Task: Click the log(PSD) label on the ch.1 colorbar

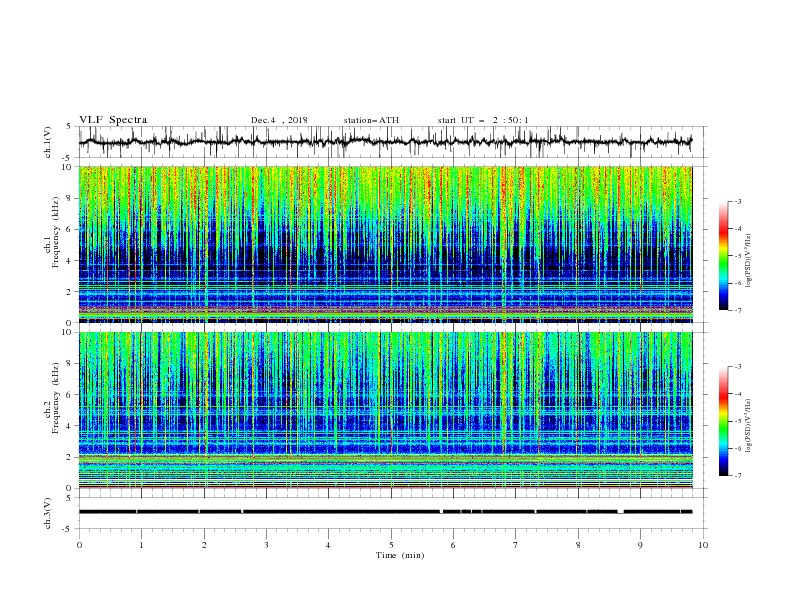Action: coord(748,261)
